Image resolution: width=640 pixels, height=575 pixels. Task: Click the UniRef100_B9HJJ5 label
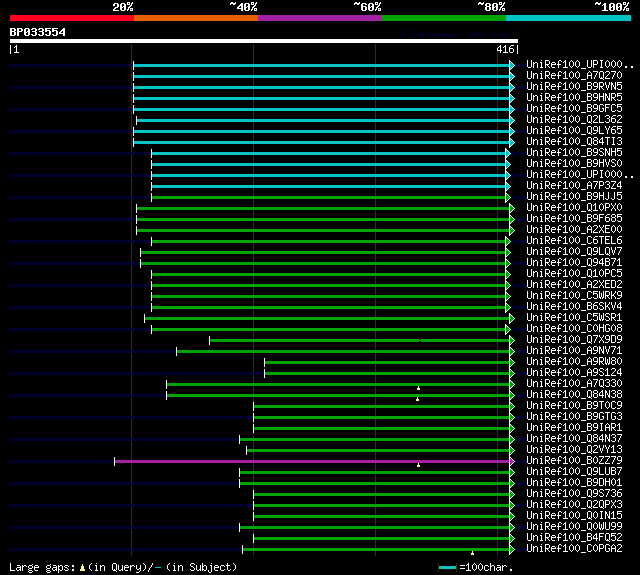(574, 197)
